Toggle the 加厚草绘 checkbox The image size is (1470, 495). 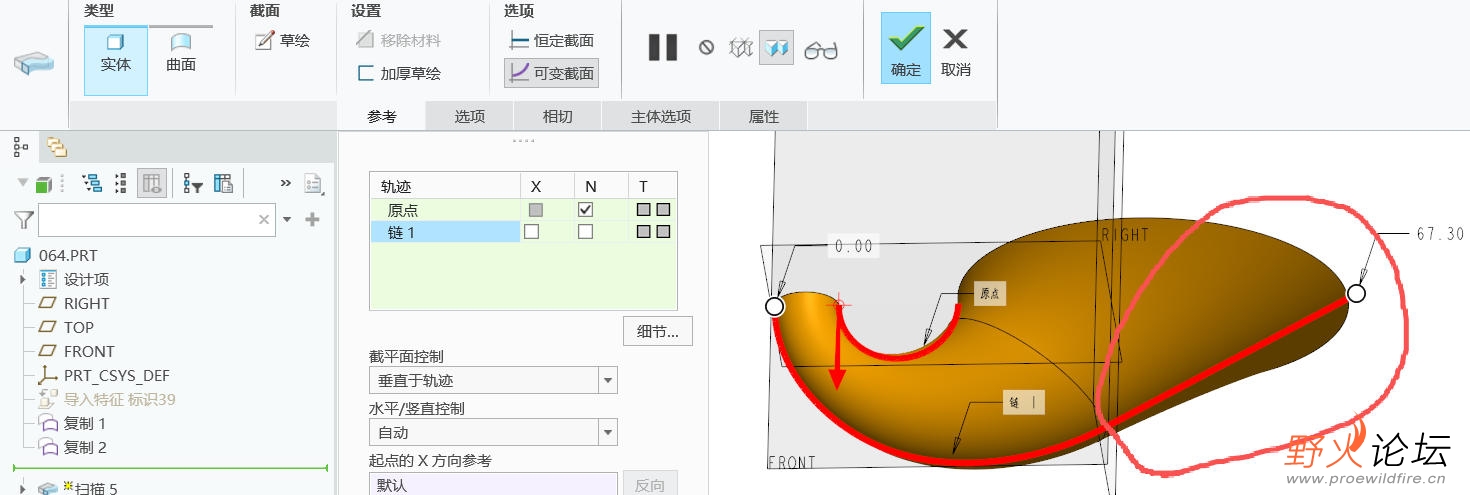click(366, 73)
